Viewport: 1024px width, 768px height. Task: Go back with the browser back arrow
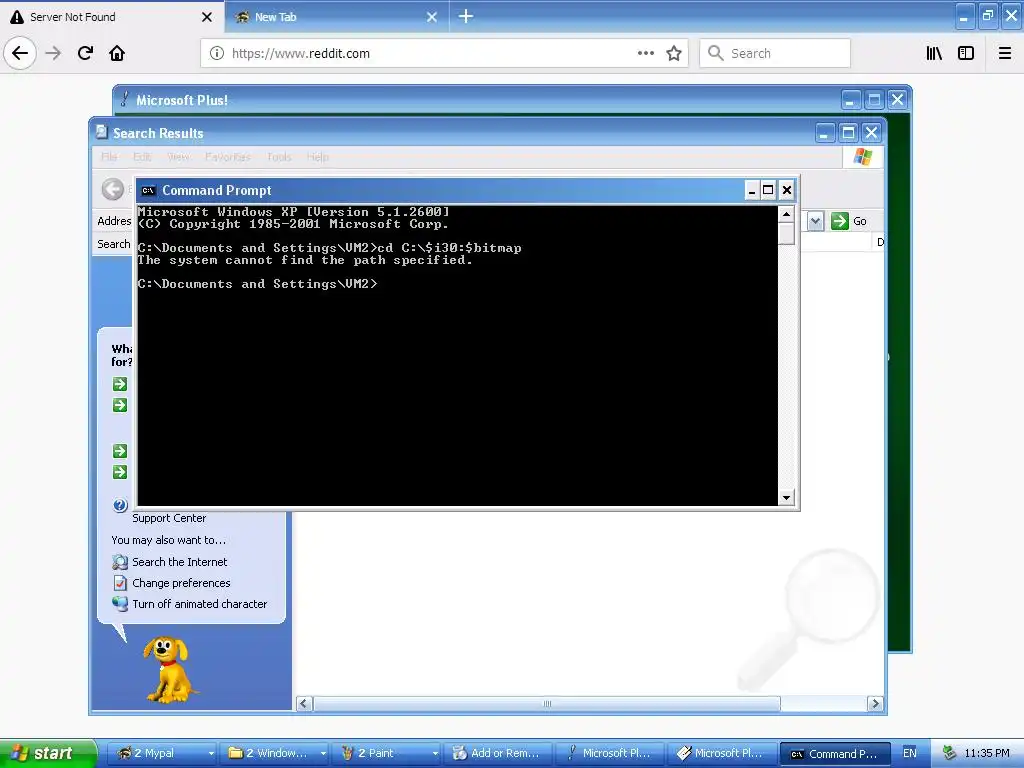(20, 53)
